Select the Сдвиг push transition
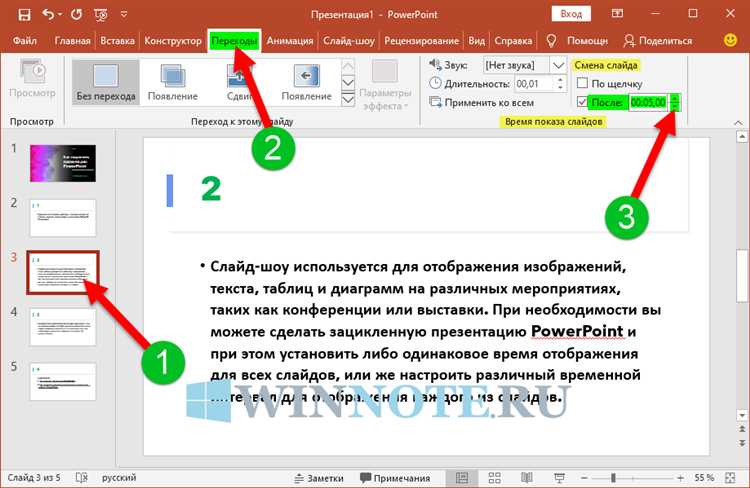The image size is (750, 488). [239, 82]
